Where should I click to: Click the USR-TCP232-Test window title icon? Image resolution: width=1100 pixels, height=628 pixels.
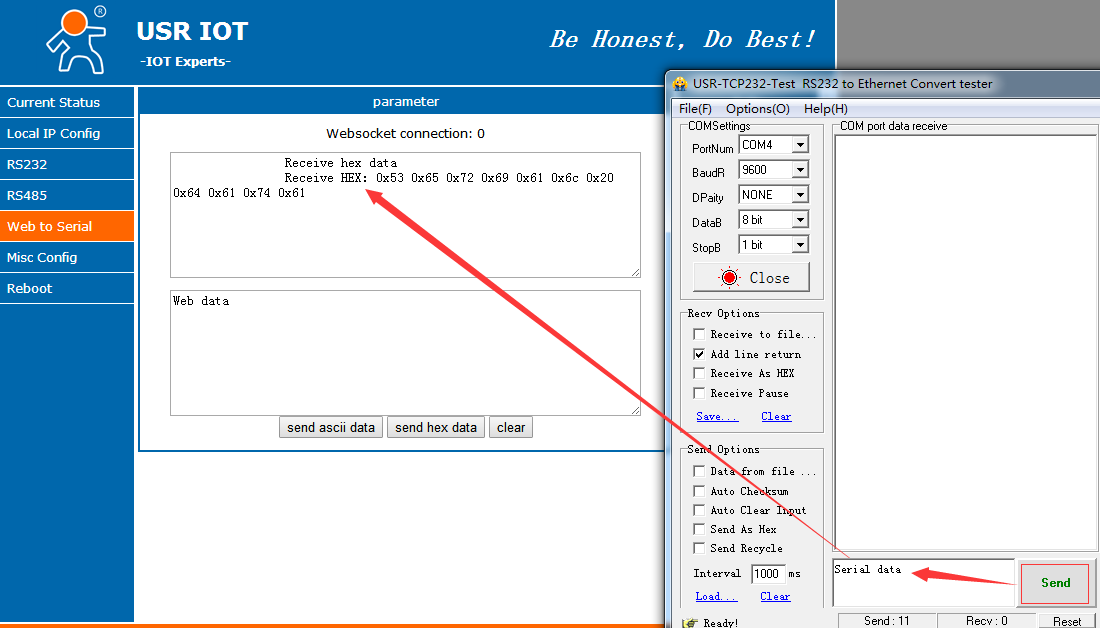coord(680,83)
